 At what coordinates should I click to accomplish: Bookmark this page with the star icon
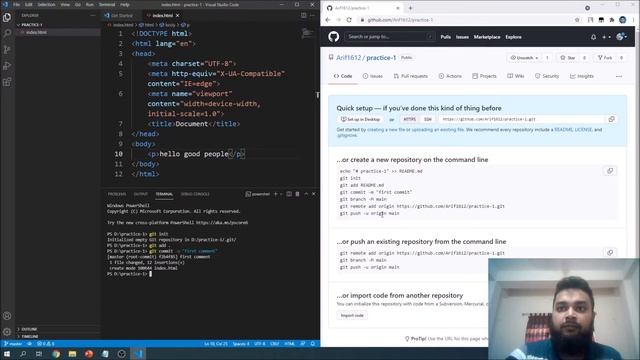pos(577,20)
